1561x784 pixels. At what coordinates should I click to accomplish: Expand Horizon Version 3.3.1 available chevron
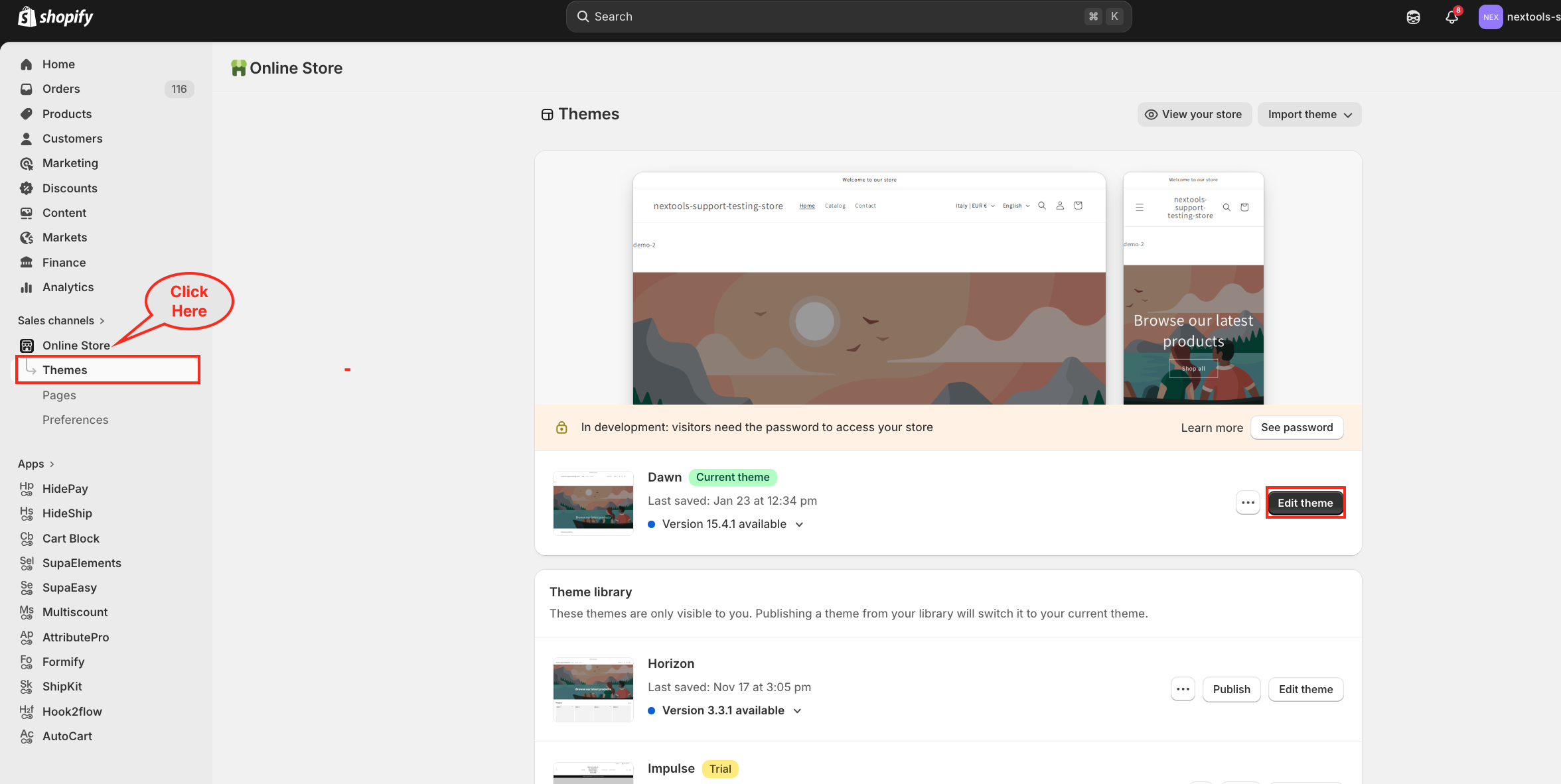pyautogui.click(x=798, y=711)
